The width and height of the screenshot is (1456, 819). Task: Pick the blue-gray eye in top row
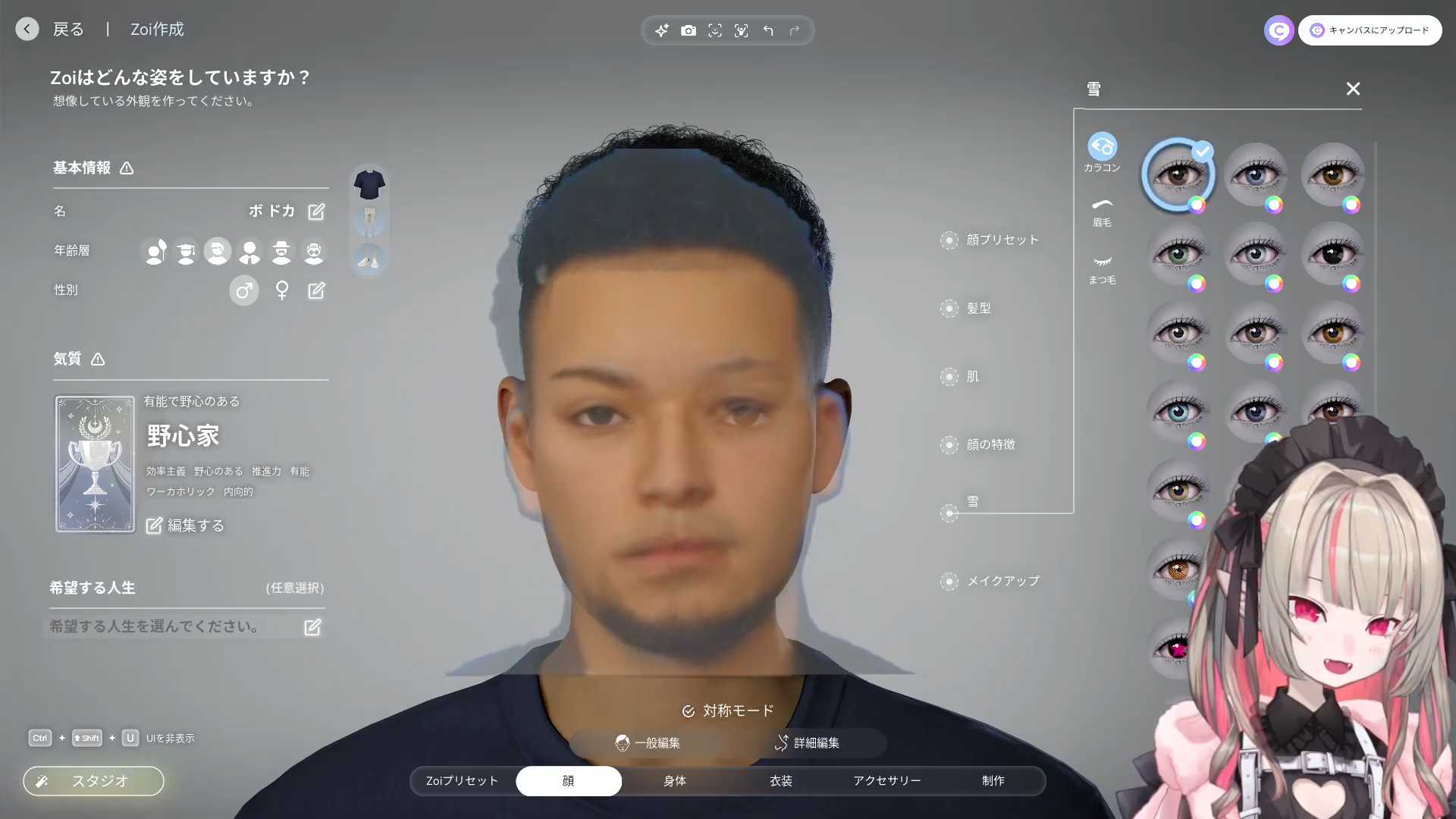(1256, 174)
